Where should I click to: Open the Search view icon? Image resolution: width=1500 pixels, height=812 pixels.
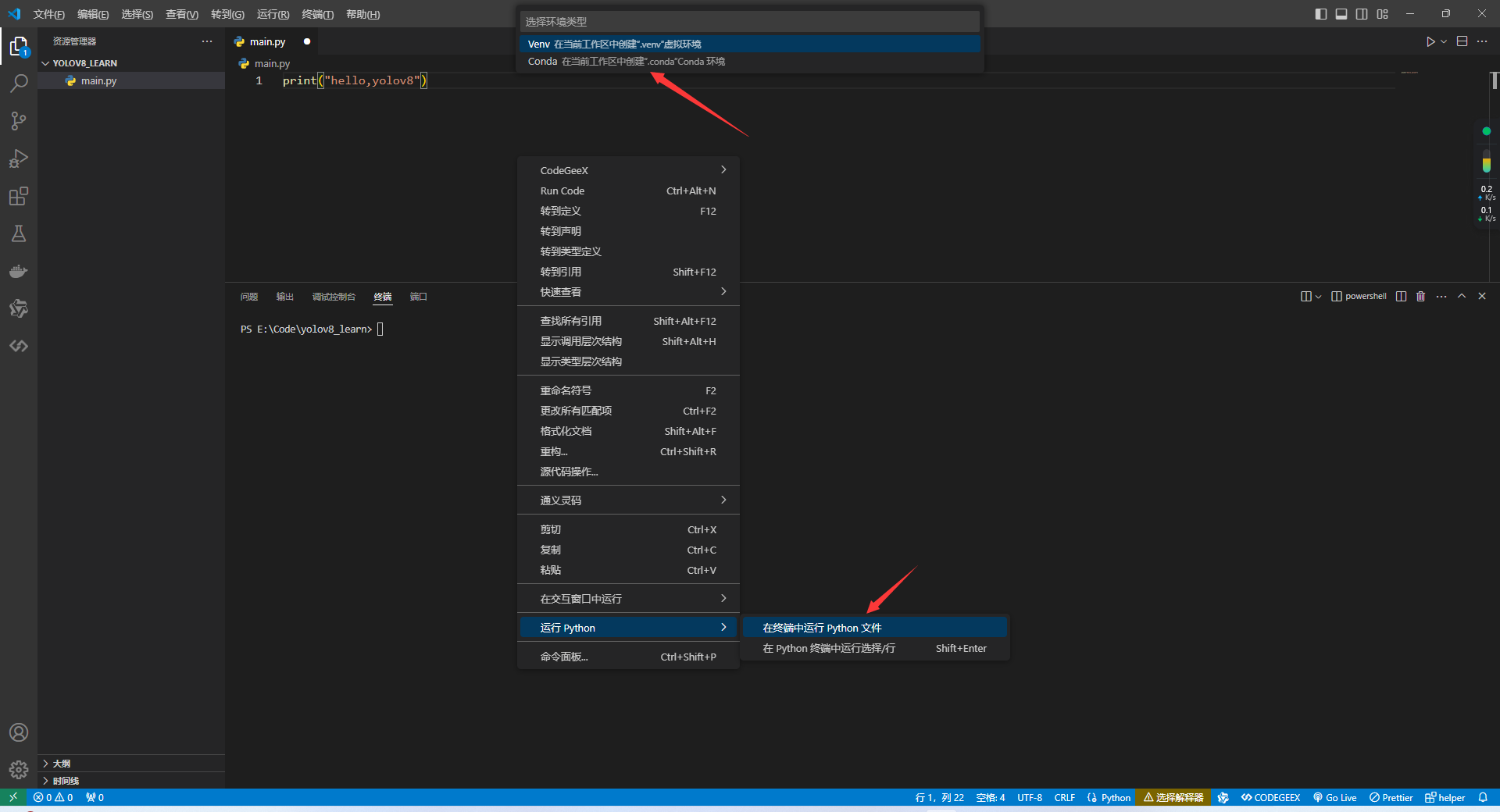click(19, 84)
